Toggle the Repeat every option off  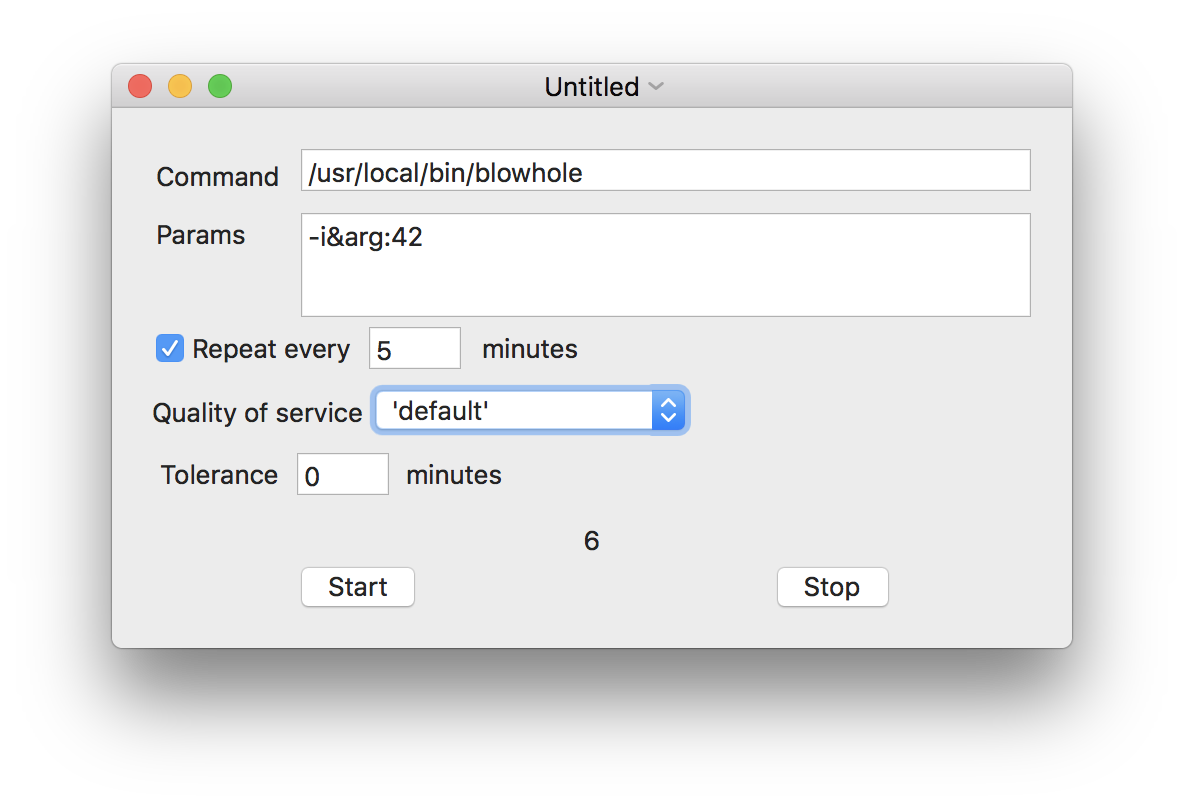pyautogui.click(x=169, y=348)
